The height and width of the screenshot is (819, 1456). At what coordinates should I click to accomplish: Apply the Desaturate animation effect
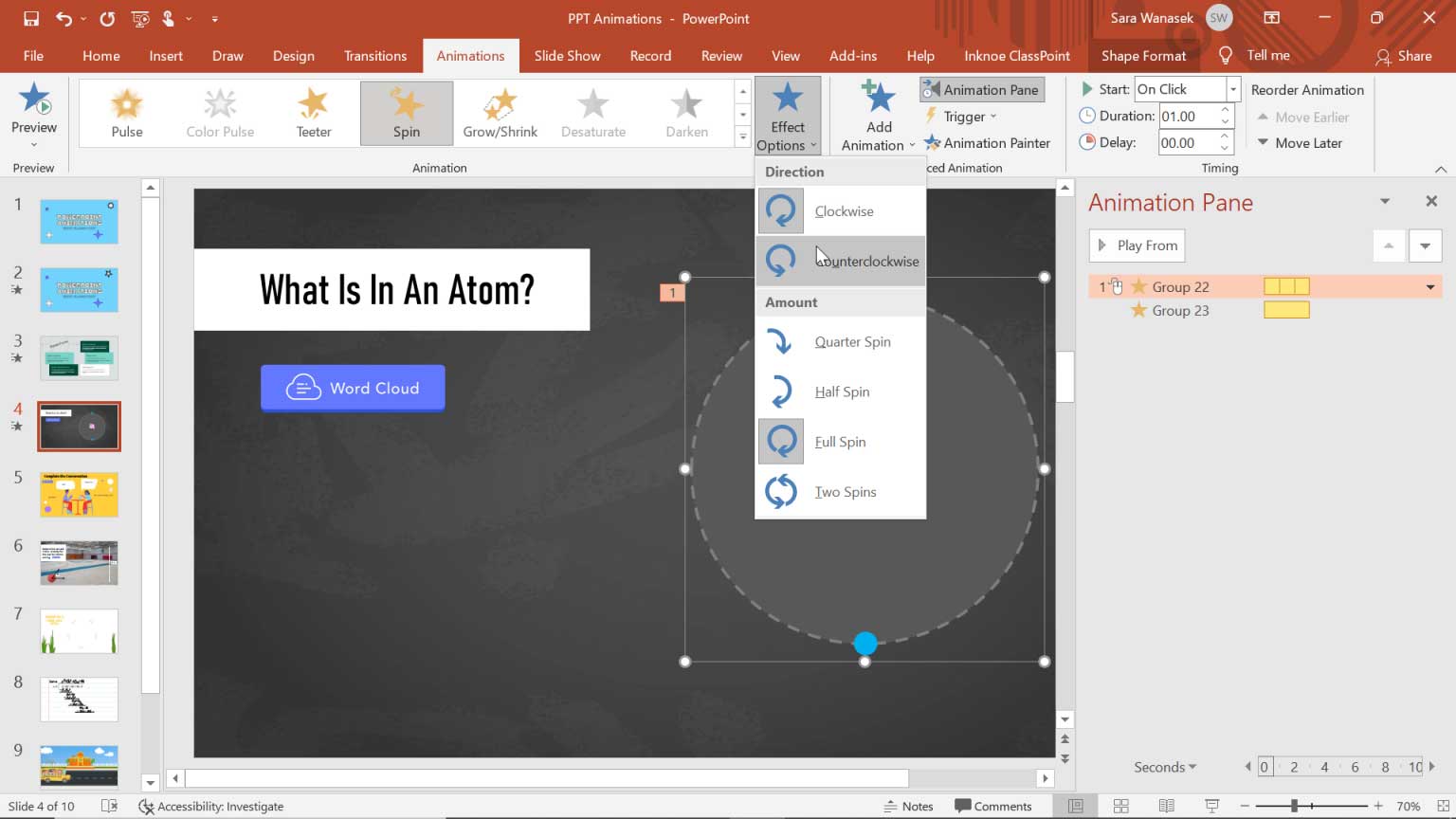click(x=592, y=112)
